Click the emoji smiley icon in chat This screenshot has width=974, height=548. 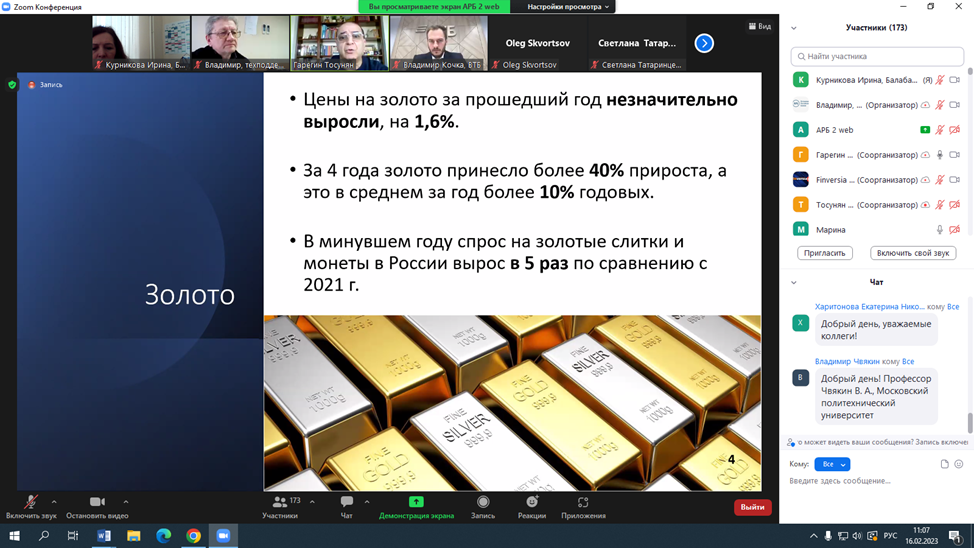click(959, 464)
